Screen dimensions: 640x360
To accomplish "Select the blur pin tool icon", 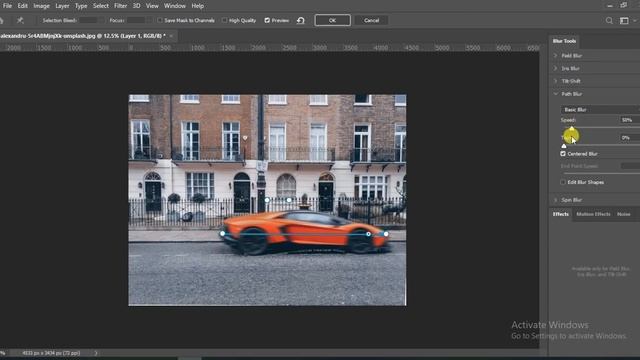I will click(x=20, y=20).
